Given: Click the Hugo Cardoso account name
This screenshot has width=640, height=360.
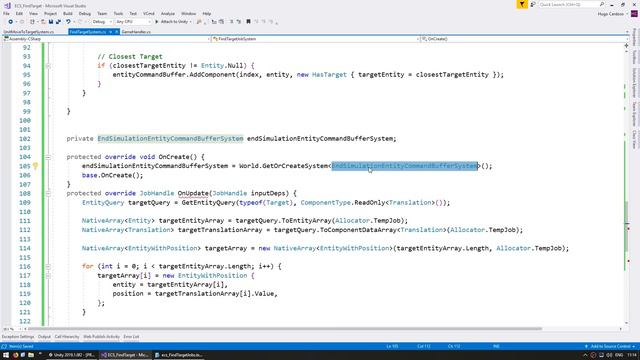Looking at the screenshot, I should (x=611, y=14).
